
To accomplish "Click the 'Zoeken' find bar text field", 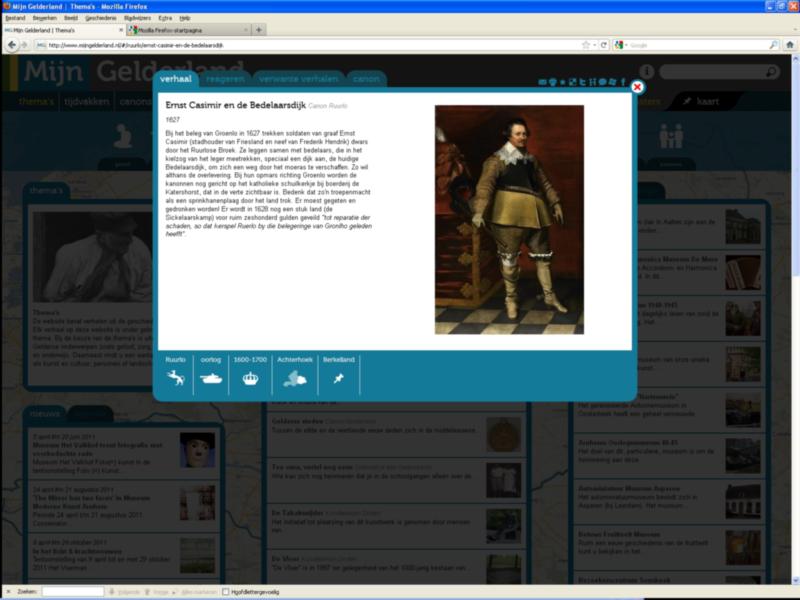I will pyautogui.click(x=73, y=592).
